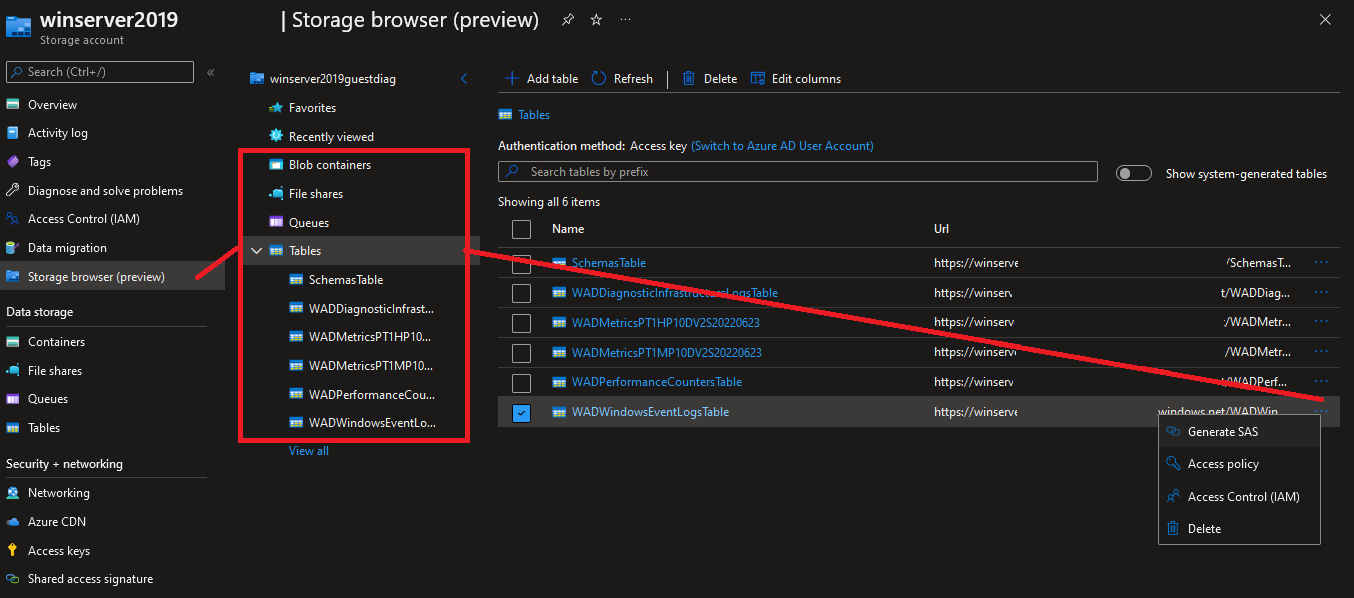Viewport: 1354px width, 598px height.
Task: Open ellipsis menu for SchemasTable row
Action: [1321, 263]
